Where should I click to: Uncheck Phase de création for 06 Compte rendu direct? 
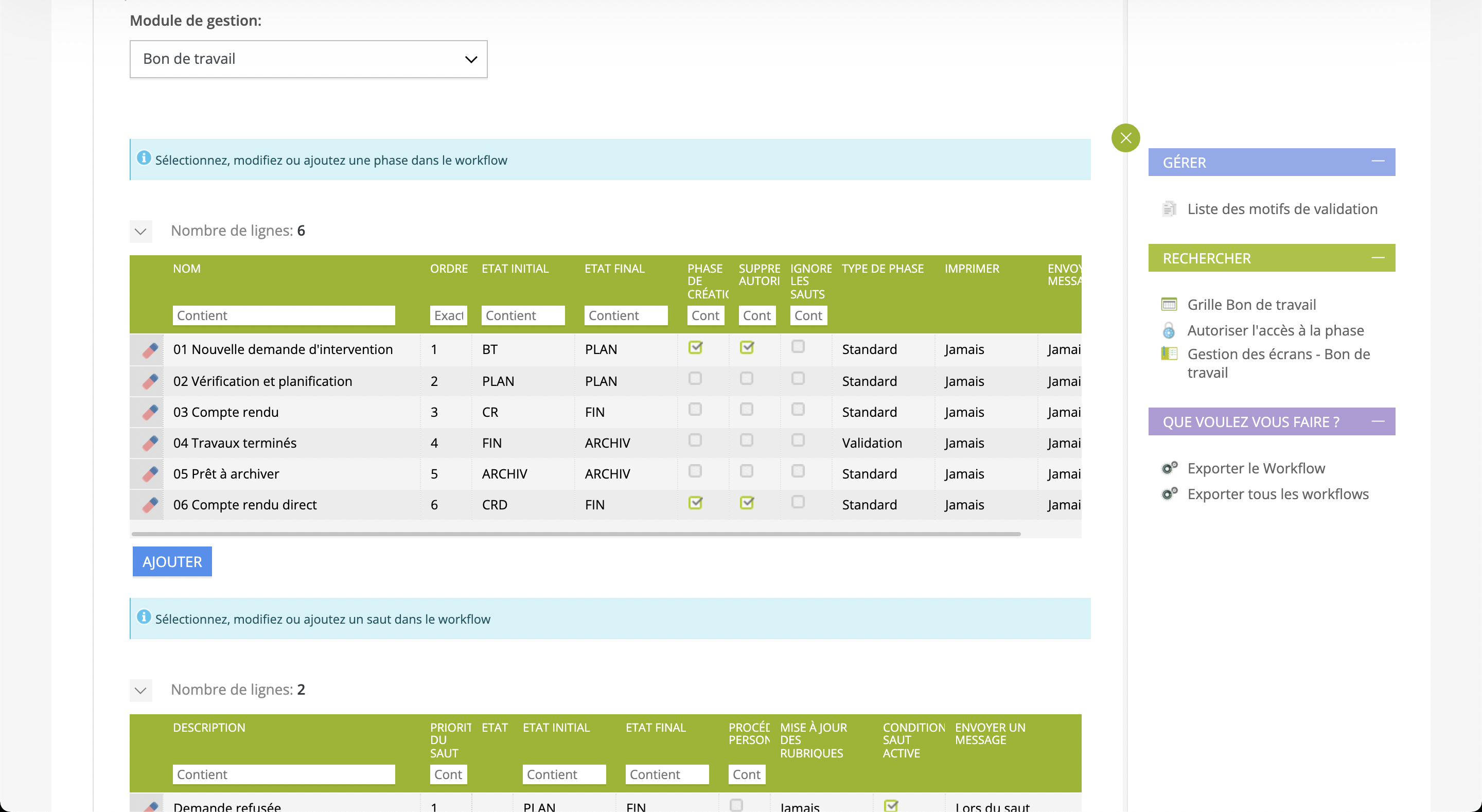tap(696, 503)
